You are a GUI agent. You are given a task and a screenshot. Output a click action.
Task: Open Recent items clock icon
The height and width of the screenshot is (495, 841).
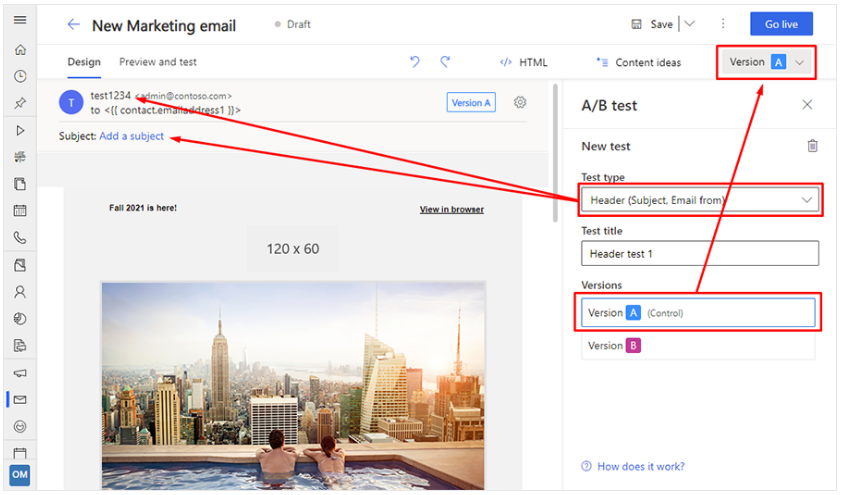pyautogui.click(x=20, y=76)
